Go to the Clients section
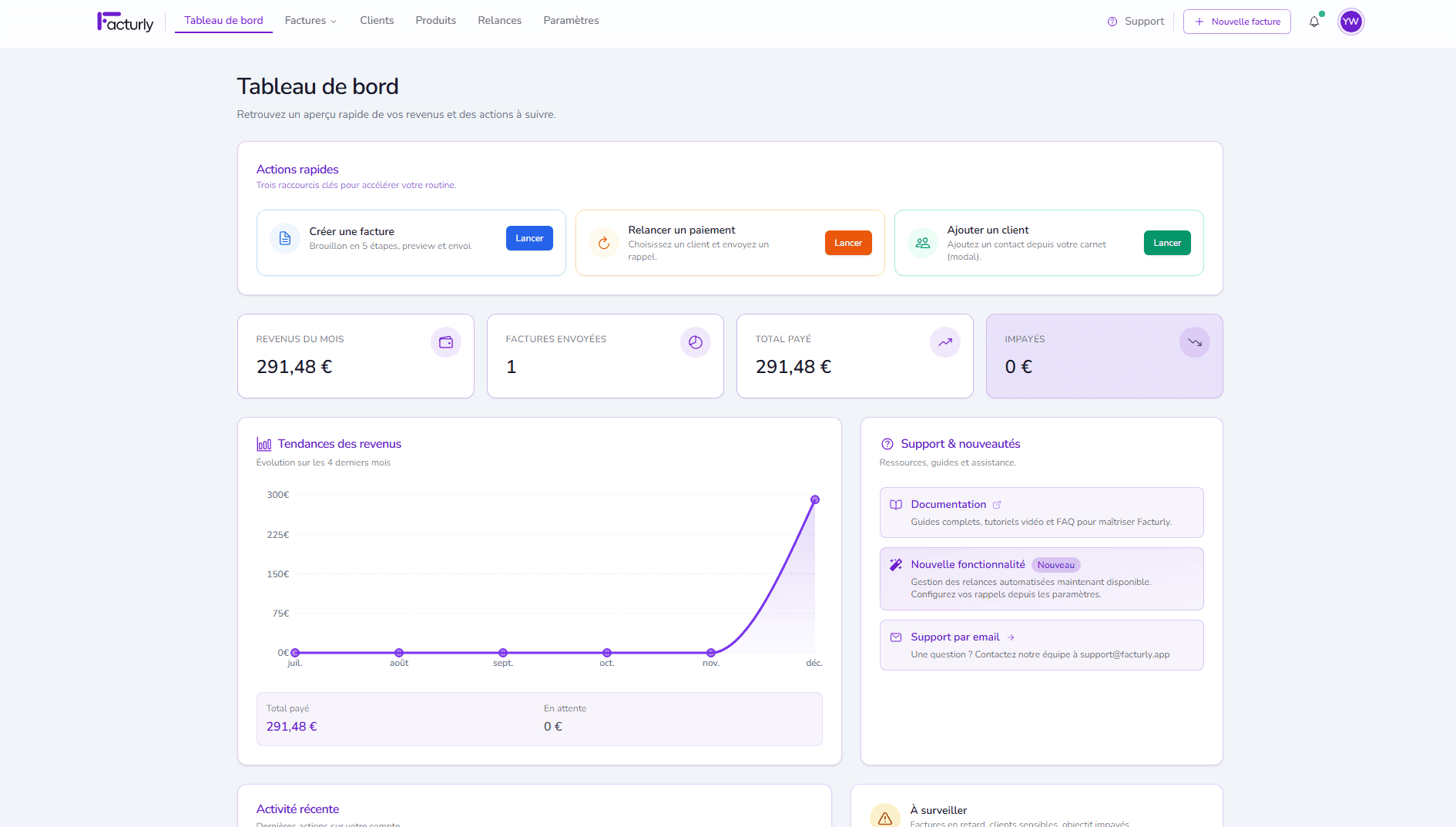This screenshot has height=827, width=1456. [x=376, y=21]
